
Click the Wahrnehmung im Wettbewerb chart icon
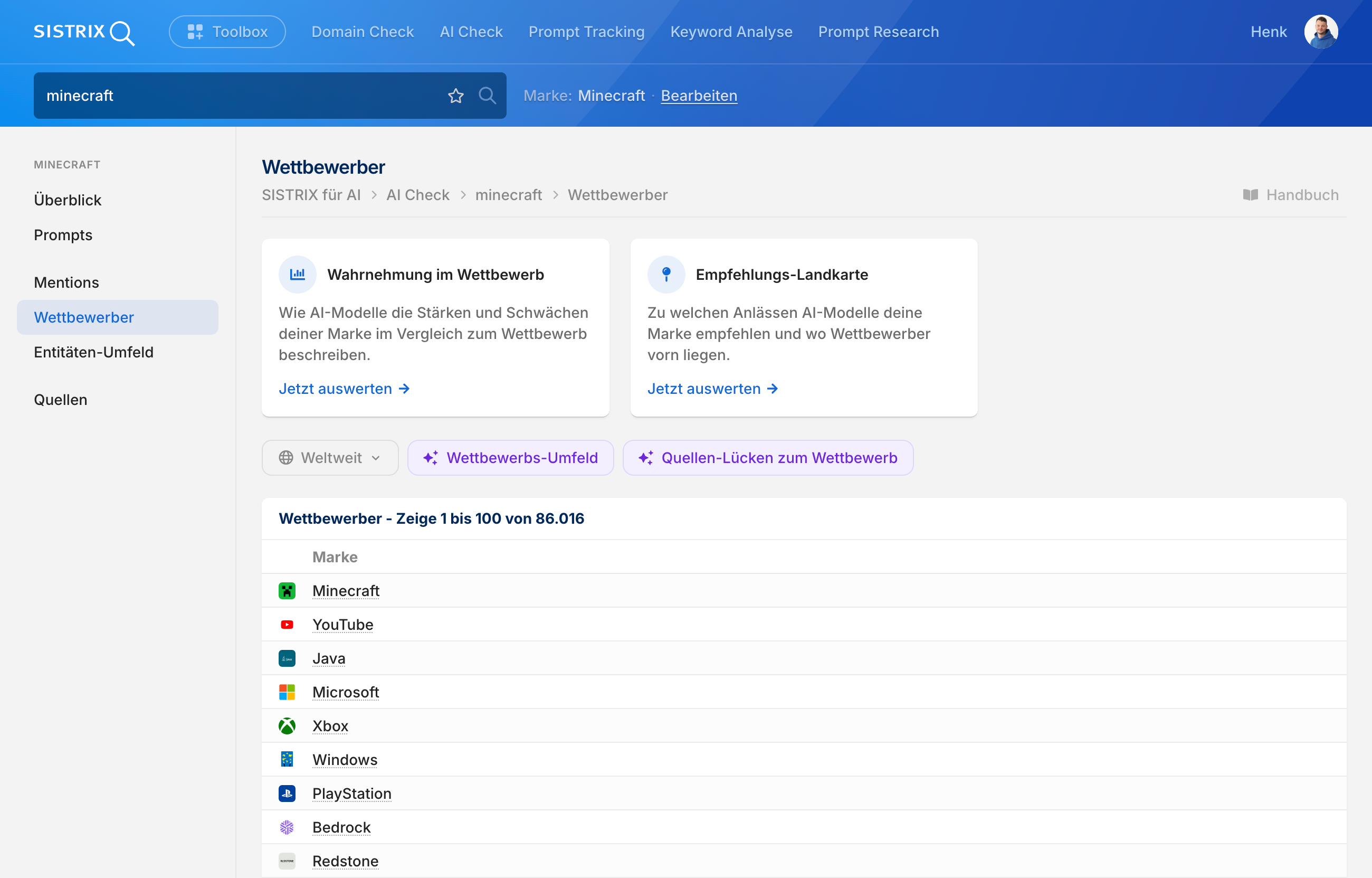click(298, 274)
